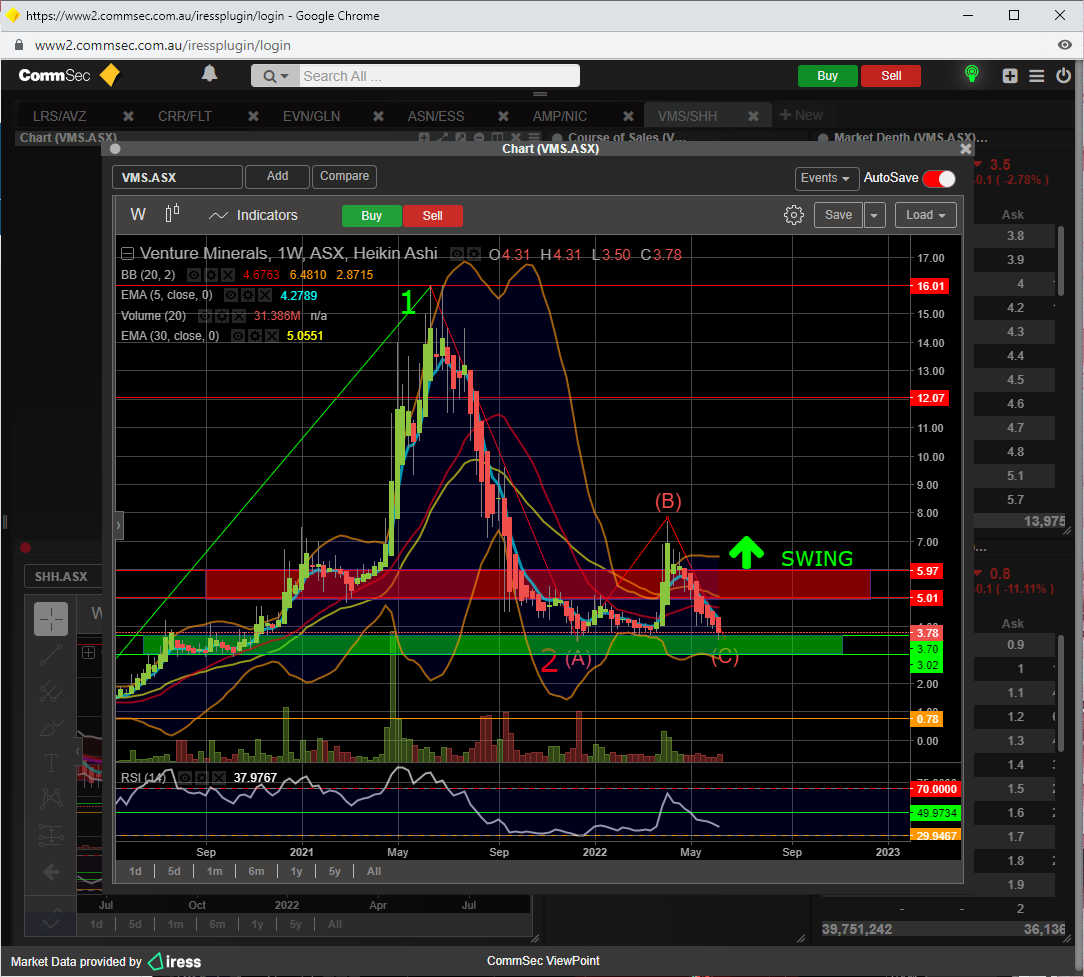The width and height of the screenshot is (1084, 977).
Task: Expand the left drawing toolbar arrow
Action: [118, 525]
